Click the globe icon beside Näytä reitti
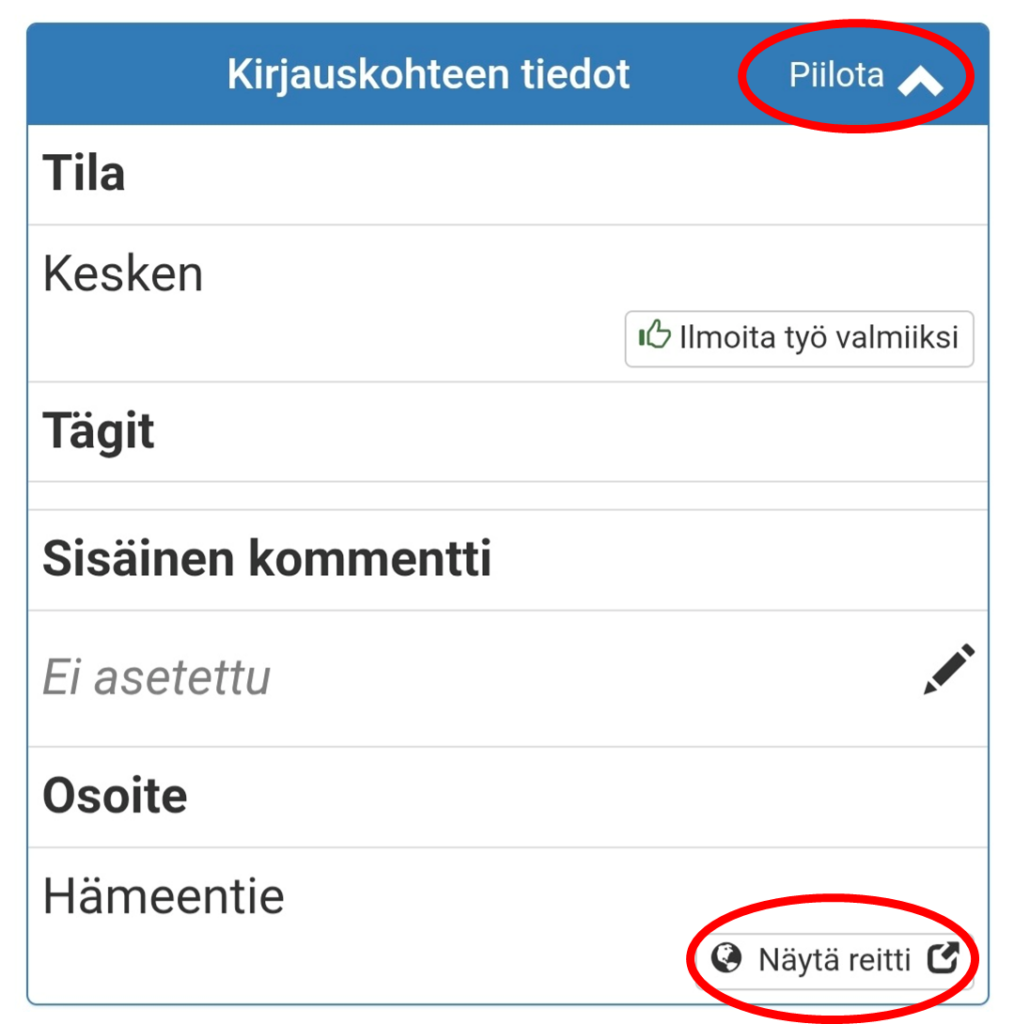 [x=727, y=959]
